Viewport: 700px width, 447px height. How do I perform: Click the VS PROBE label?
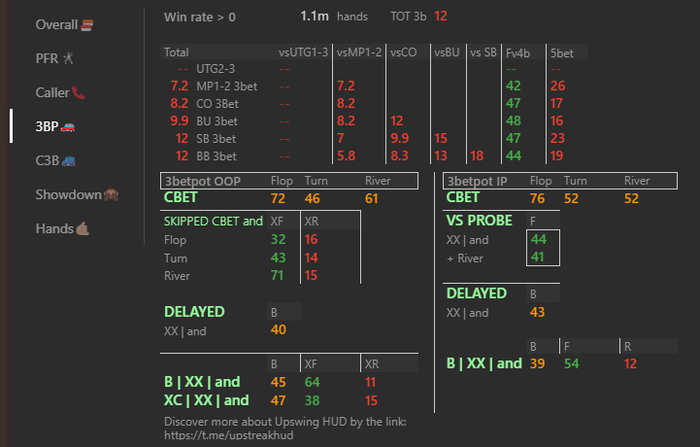tap(479, 221)
